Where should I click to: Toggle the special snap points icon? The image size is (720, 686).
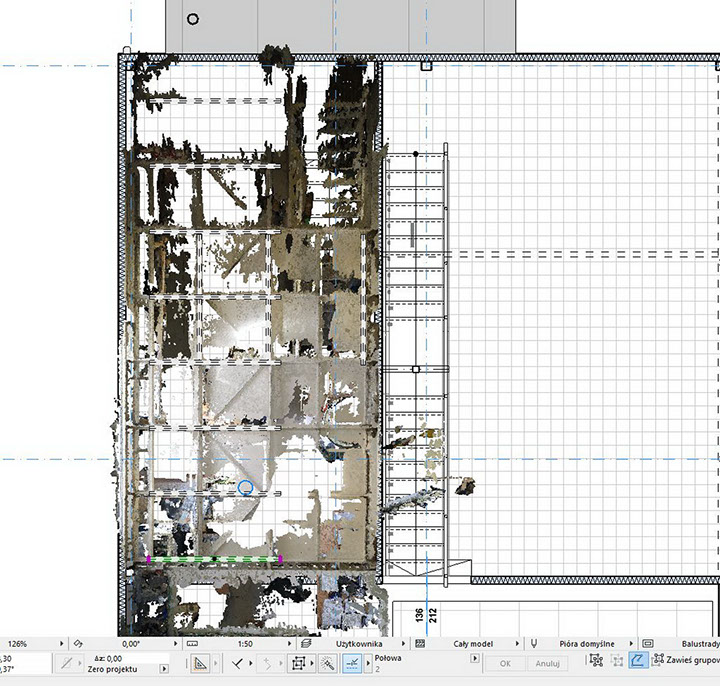coord(353,663)
